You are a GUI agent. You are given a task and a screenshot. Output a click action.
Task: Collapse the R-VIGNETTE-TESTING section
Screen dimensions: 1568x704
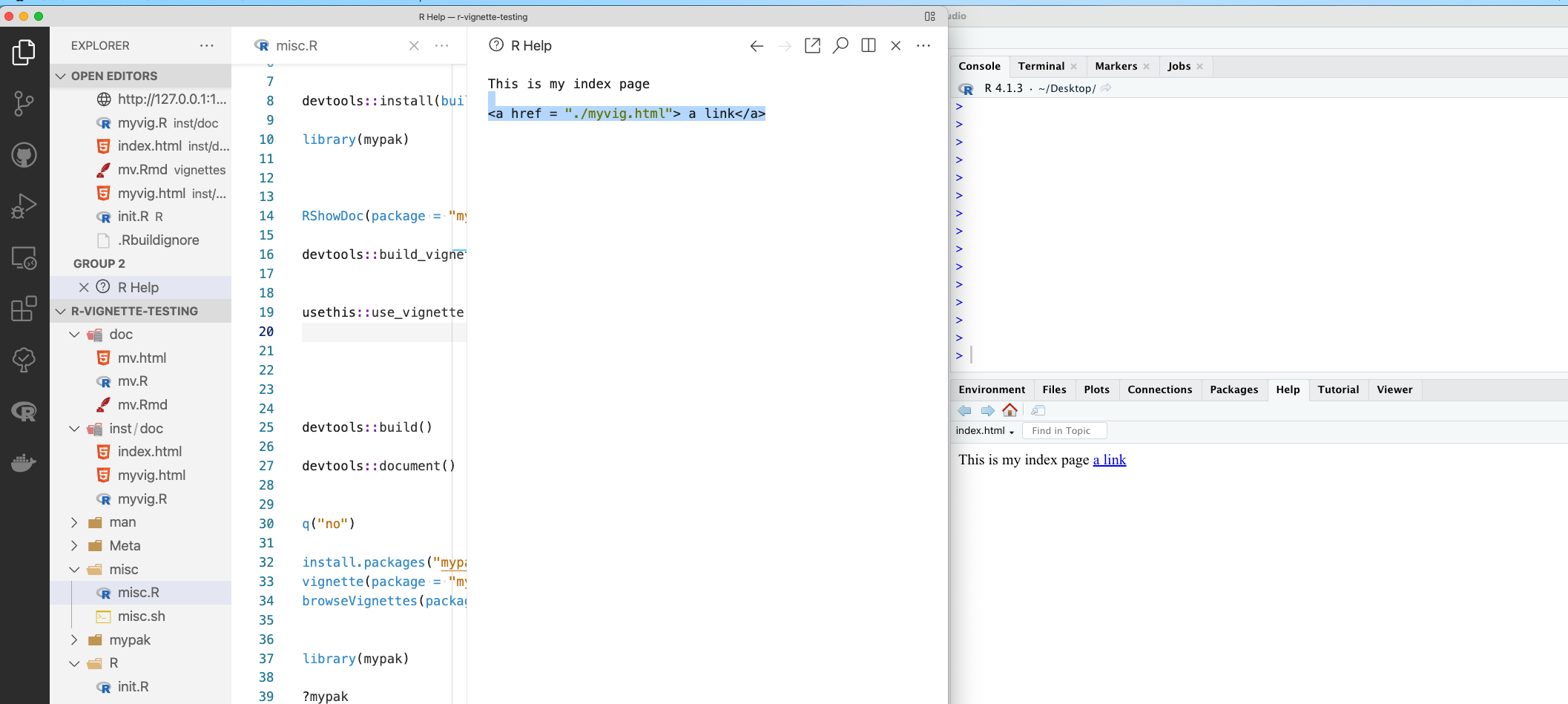tap(61, 311)
